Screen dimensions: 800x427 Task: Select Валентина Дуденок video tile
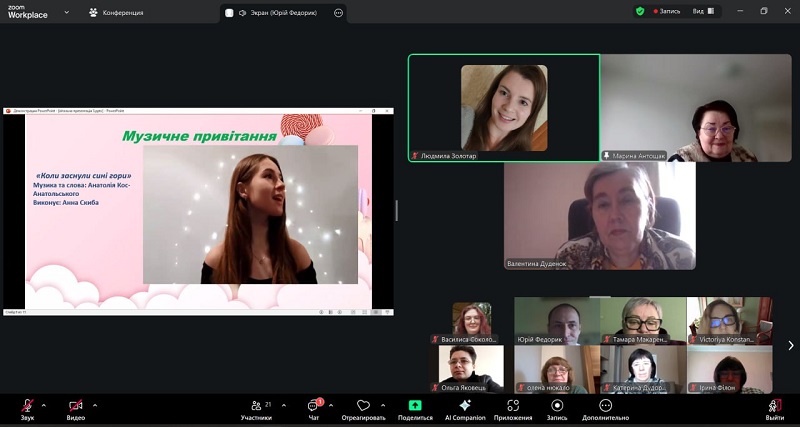point(599,217)
